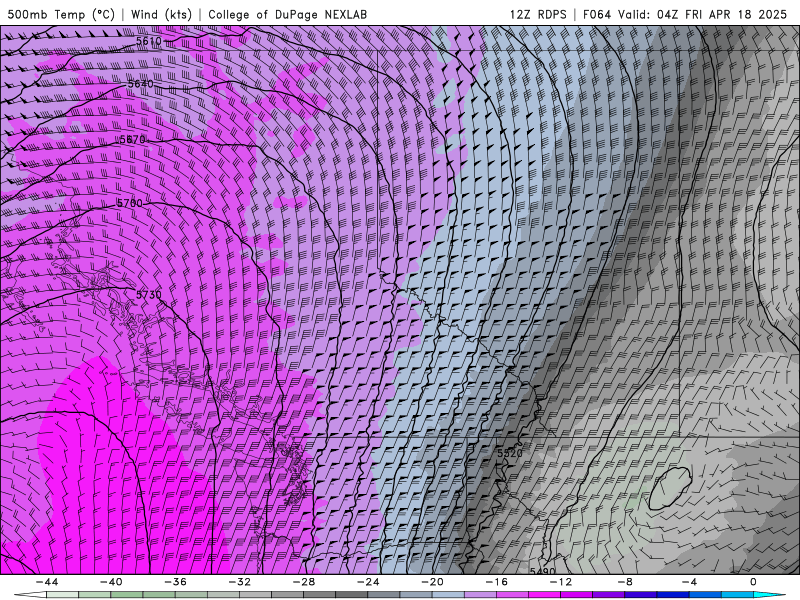Click the 'Wind (kts)' header label
Screen dimensions: 800x600
(161, 14)
